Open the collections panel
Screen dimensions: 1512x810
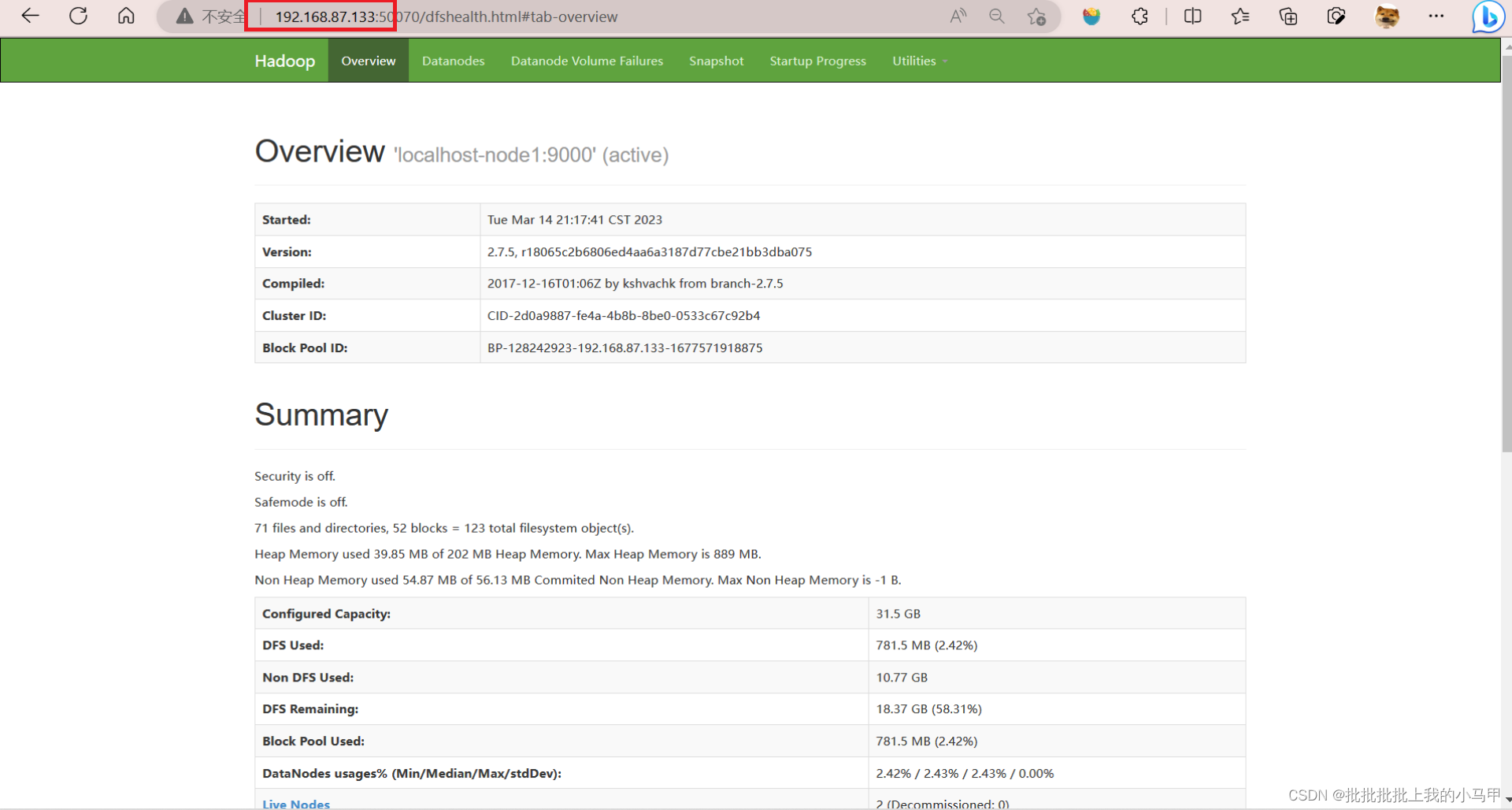pos(1288,17)
